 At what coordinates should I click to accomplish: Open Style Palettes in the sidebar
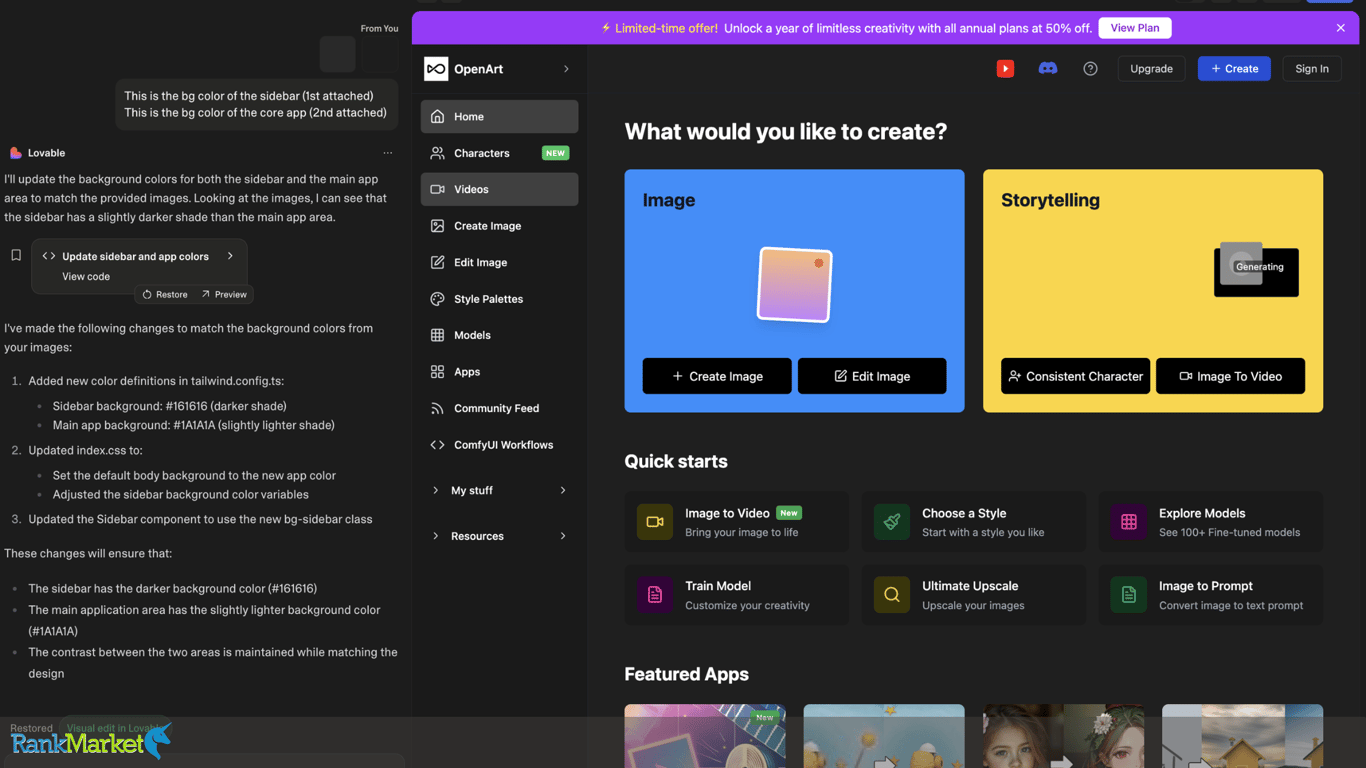click(x=499, y=299)
